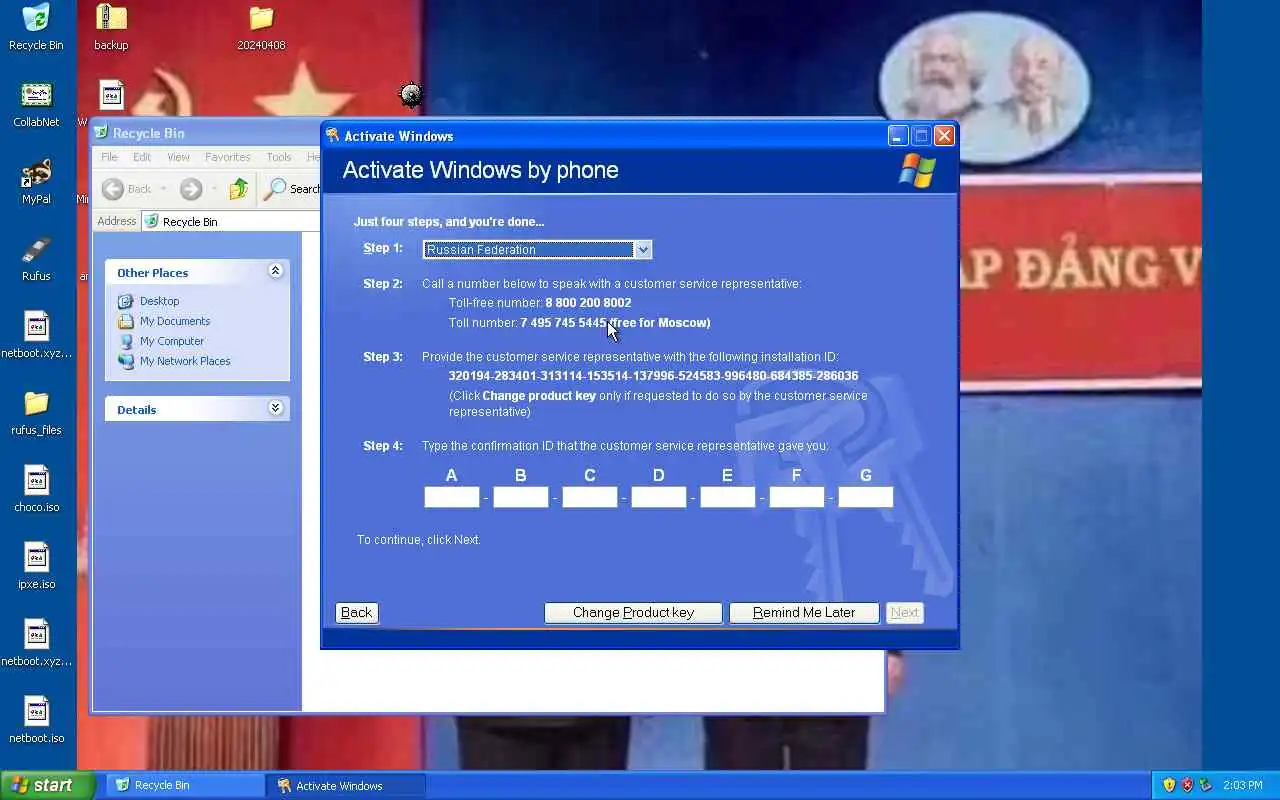Collapse the Other Places panel
1280x800 pixels.
275,271
